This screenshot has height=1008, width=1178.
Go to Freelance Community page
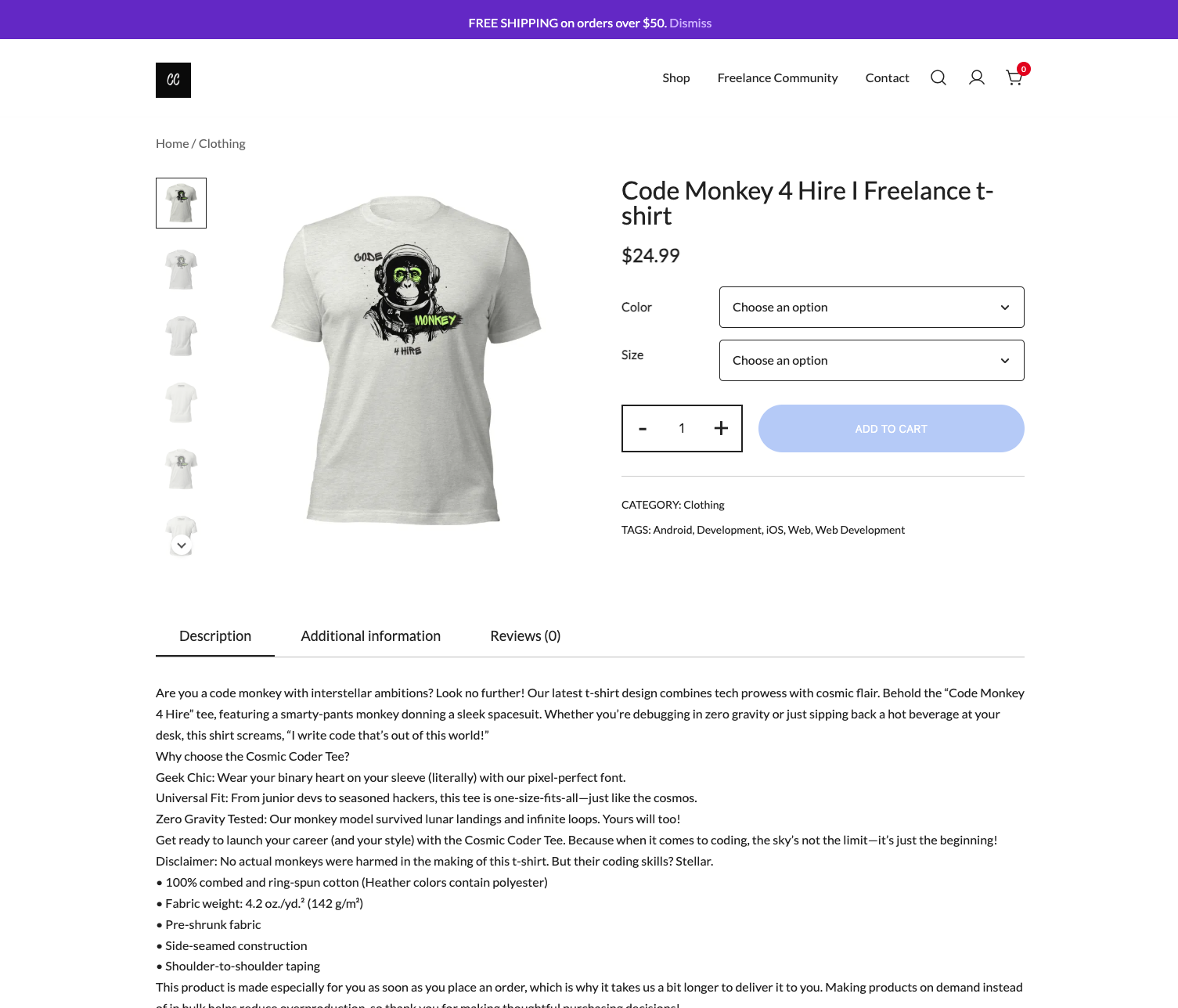[777, 77]
